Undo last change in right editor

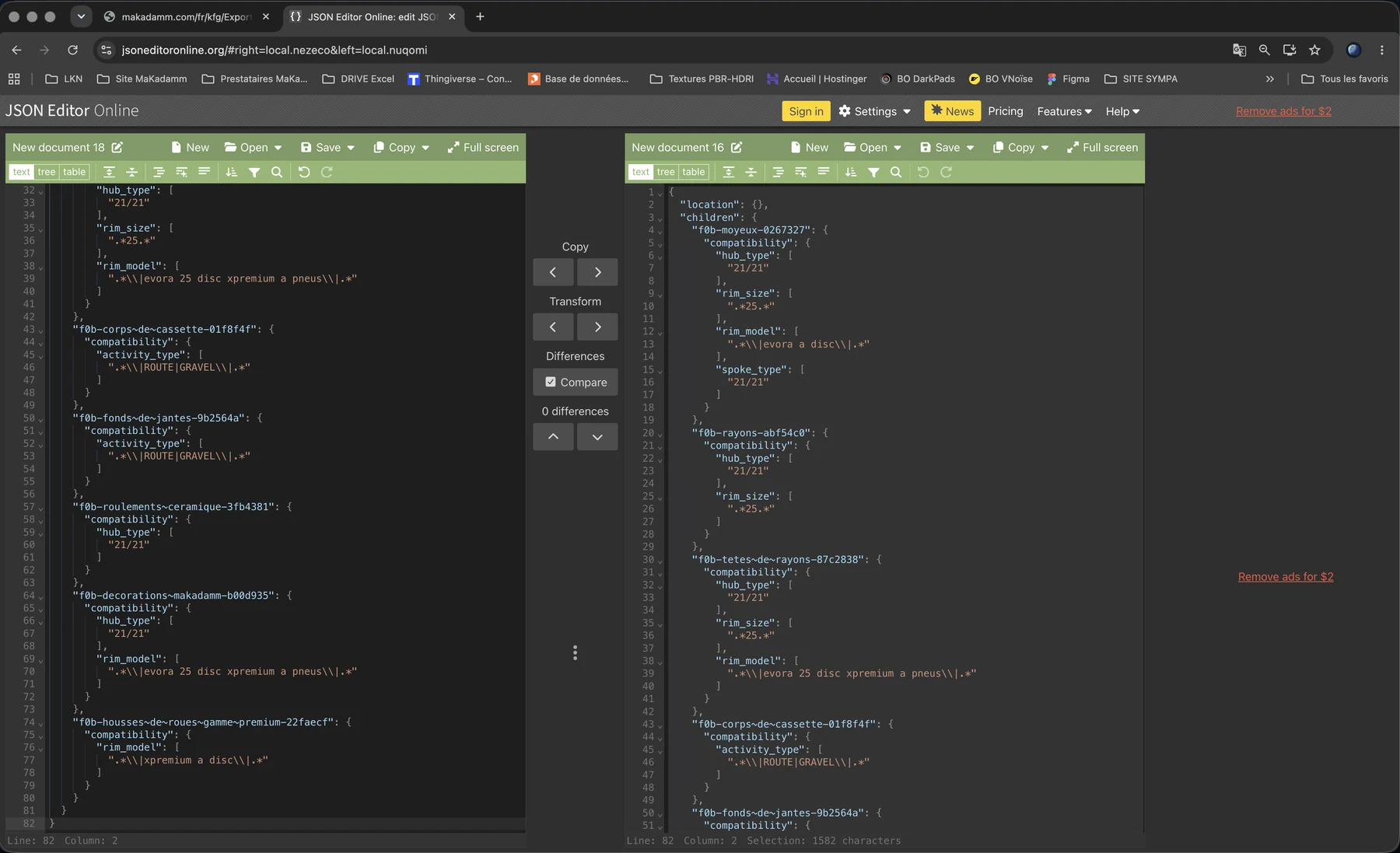point(923,173)
